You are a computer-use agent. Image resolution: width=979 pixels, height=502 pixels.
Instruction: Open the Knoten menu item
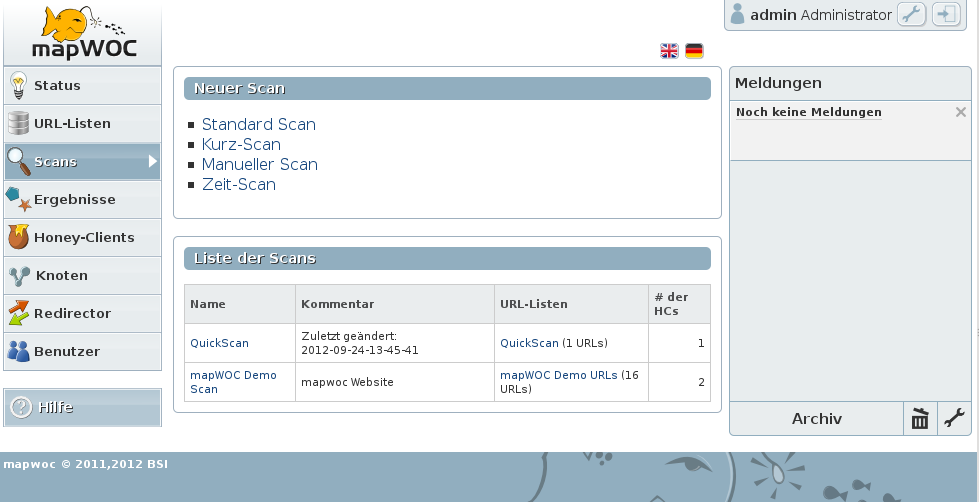[x=82, y=276]
